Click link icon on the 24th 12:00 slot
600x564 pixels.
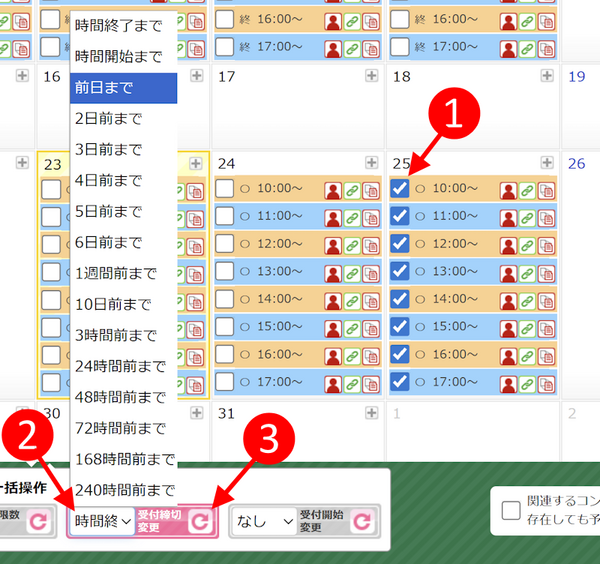pos(353,243)
